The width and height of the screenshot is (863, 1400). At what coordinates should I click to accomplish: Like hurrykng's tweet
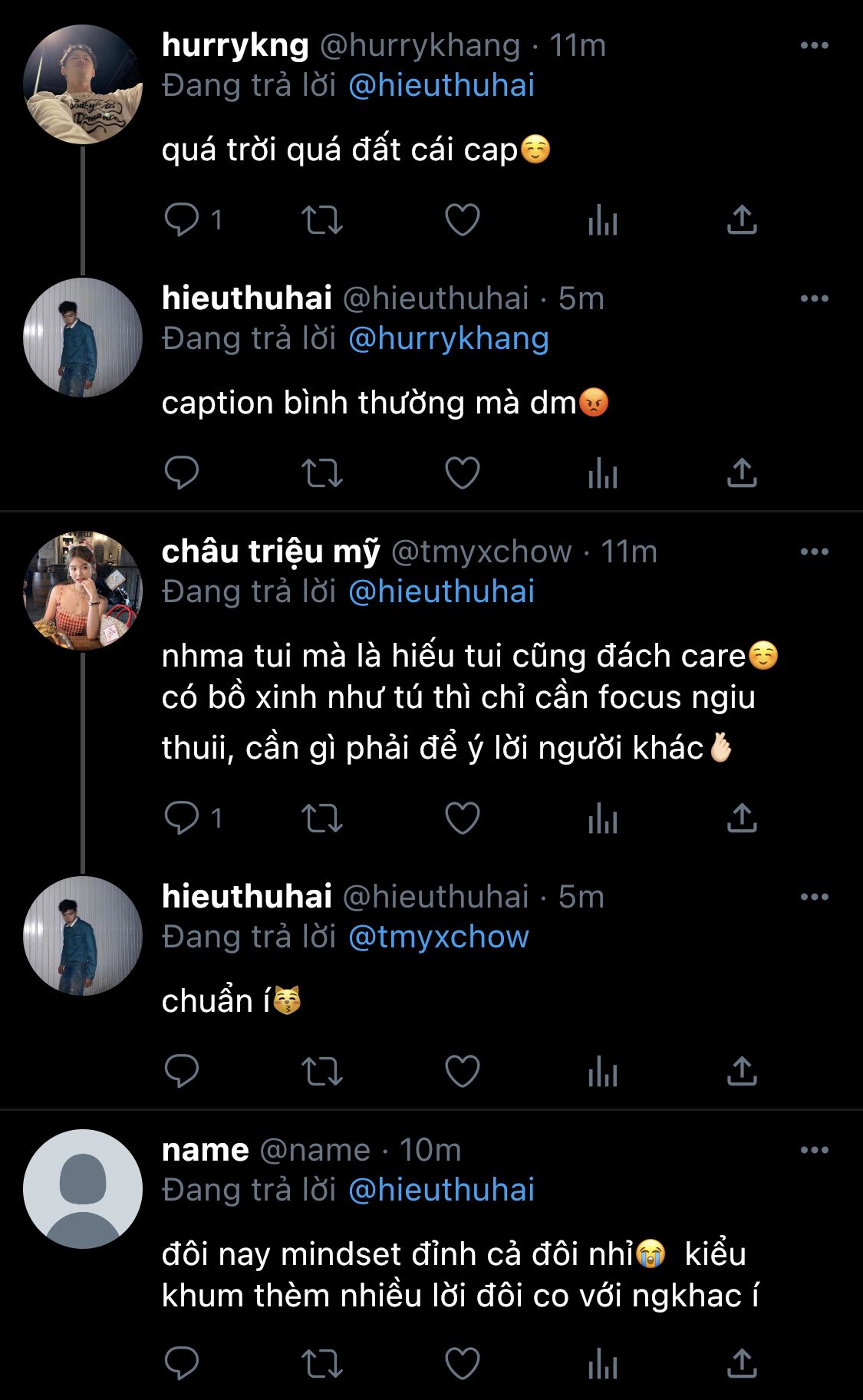(x=463, y=220)
